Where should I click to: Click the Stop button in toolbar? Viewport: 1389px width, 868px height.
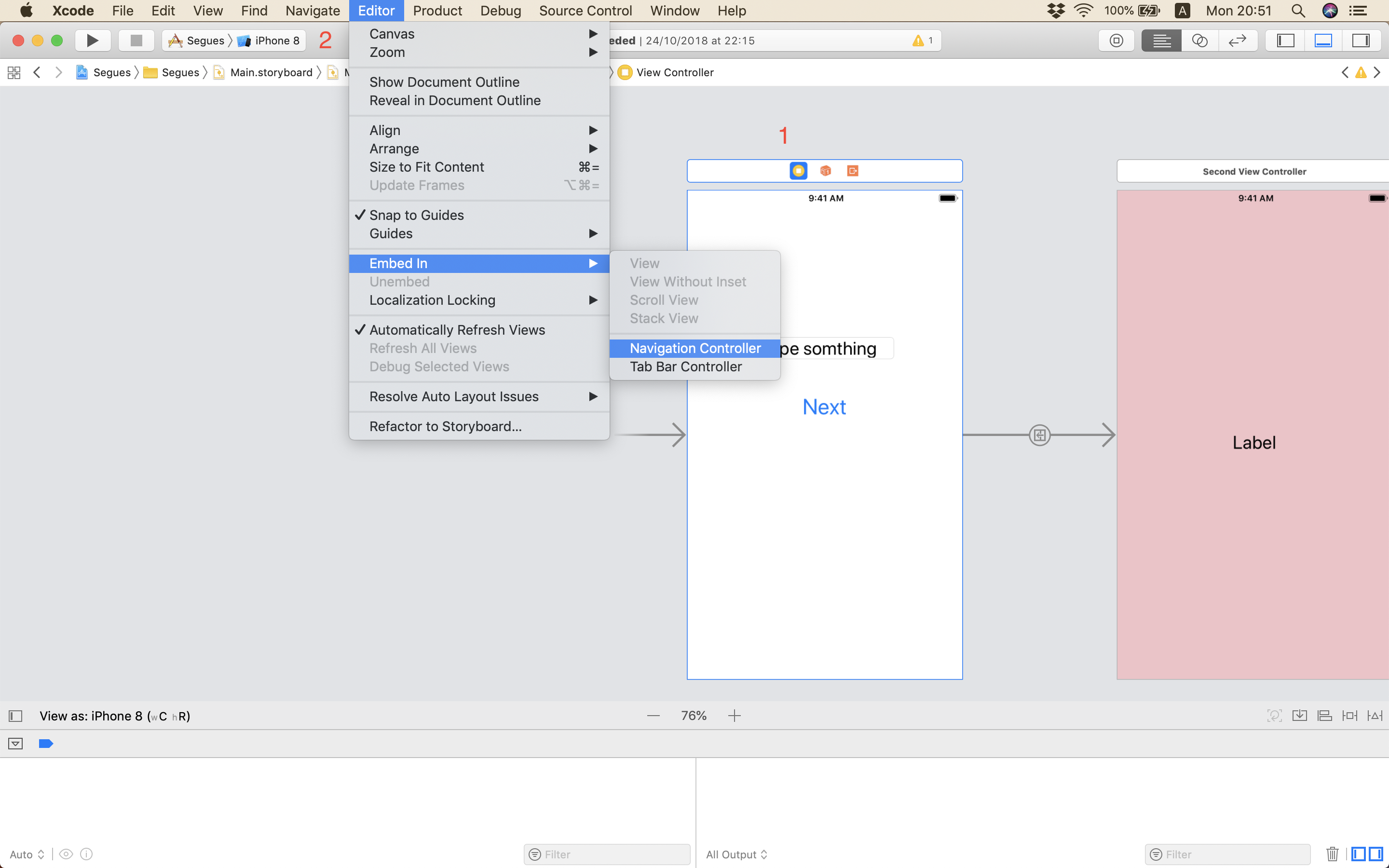[136, 40]
